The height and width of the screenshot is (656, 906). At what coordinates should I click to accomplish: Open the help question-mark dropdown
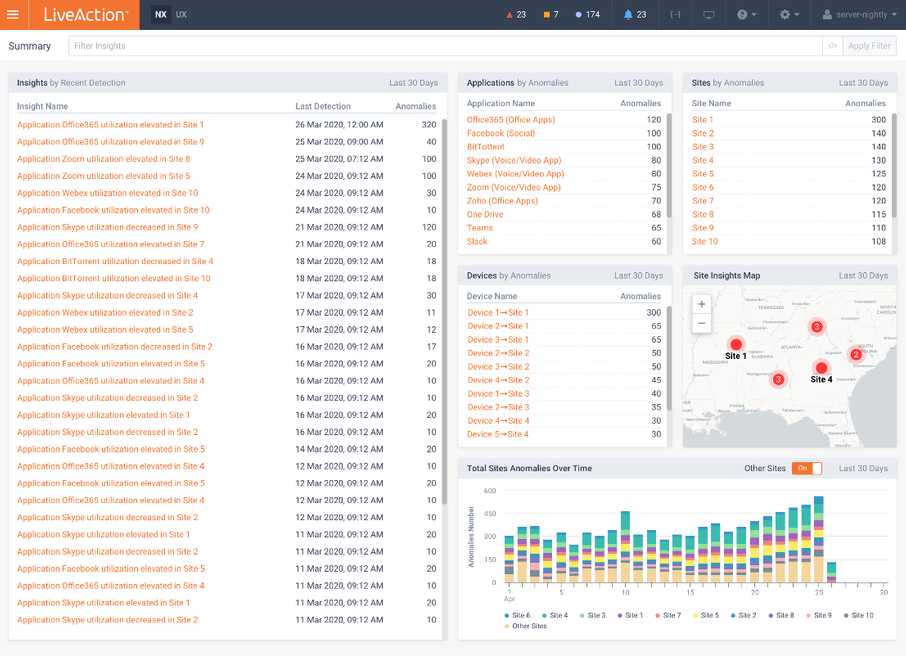click(x=747, y=14)
